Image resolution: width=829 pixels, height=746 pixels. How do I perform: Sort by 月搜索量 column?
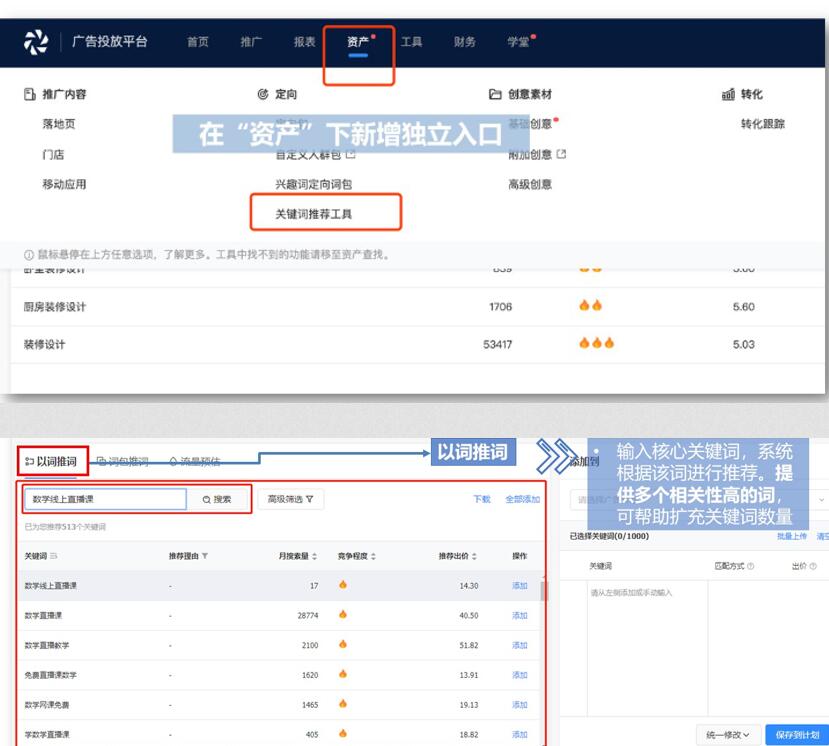click(x=315, y=556)
